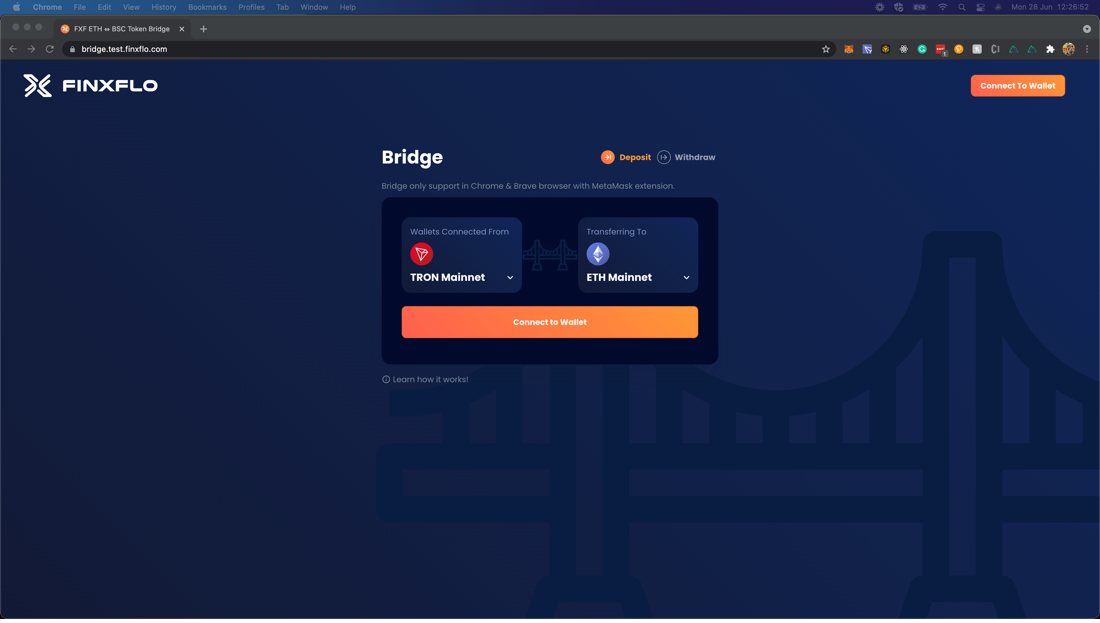Reload the page
Image resolution: width=1100 pixels, height=623 pixels.
pos(50,49)
